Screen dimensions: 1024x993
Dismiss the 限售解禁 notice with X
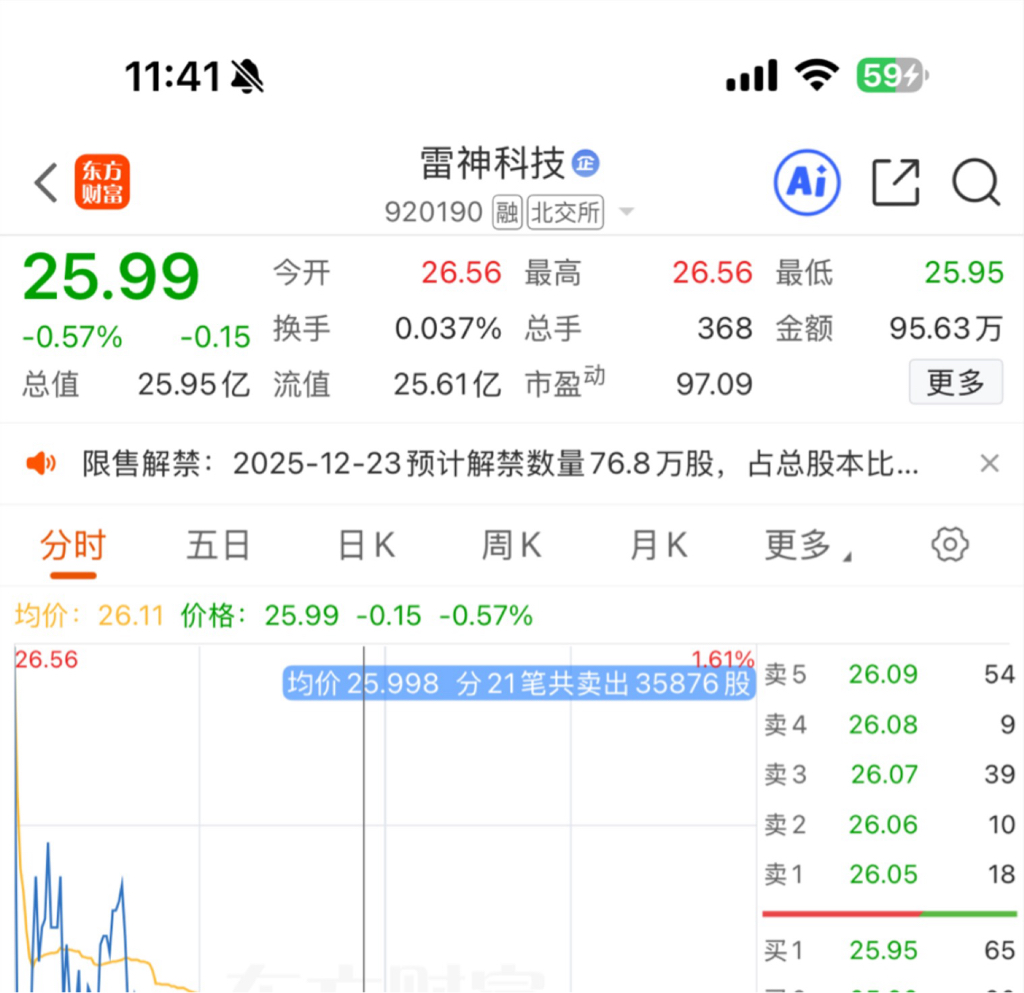coord(989,464)
